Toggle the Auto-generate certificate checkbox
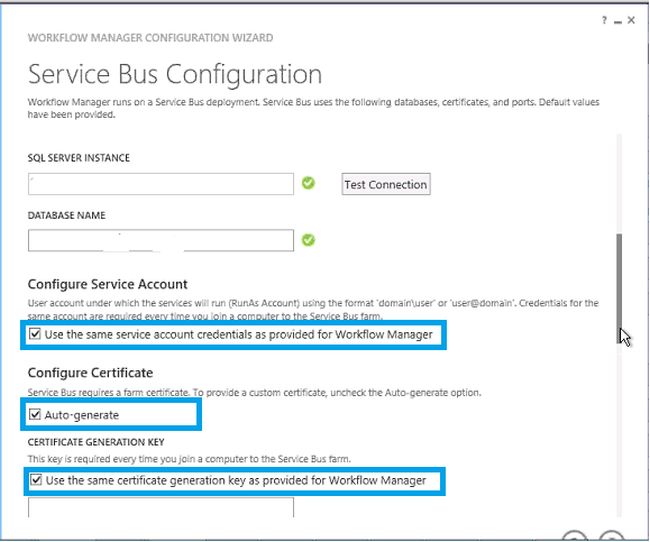The height and width of the screenshot is (542, 650). click(x=37, y=415)
